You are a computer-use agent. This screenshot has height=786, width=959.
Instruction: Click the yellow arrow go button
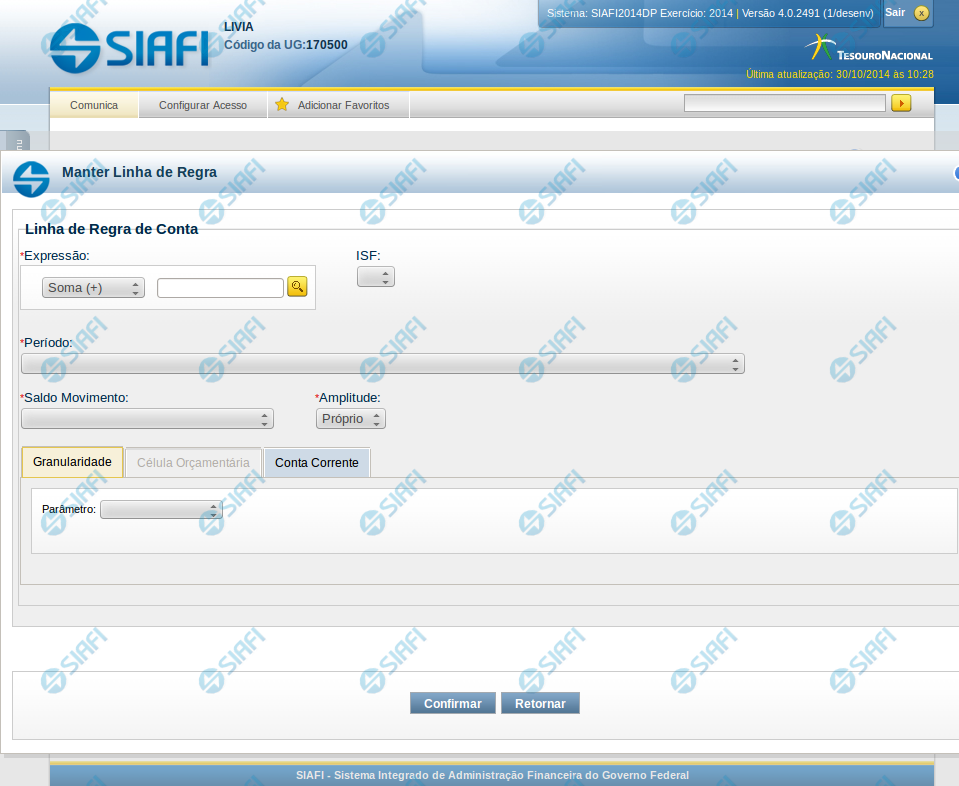click(901, 103)
